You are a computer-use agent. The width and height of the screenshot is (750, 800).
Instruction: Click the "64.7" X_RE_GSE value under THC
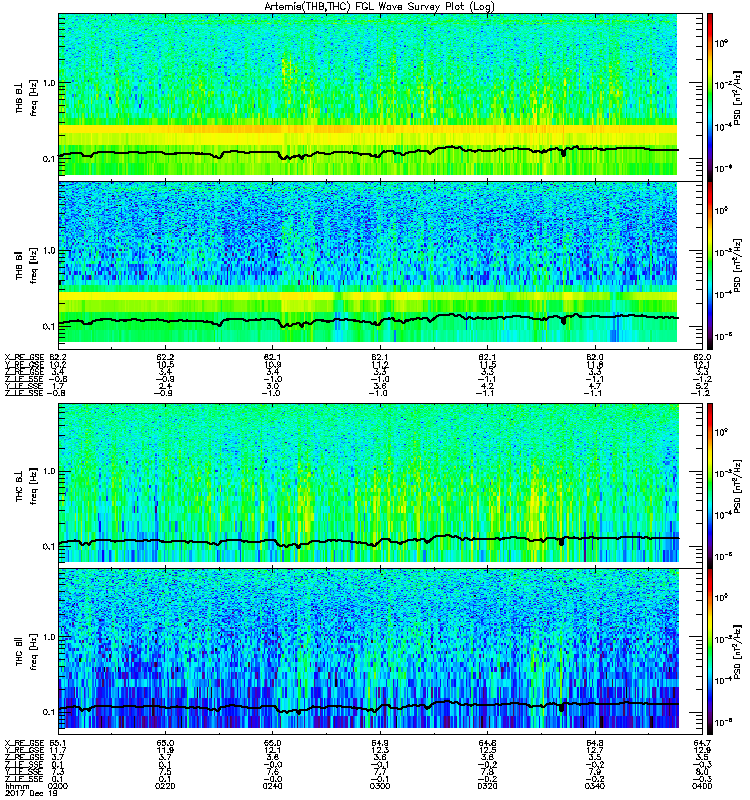point(703,743)
